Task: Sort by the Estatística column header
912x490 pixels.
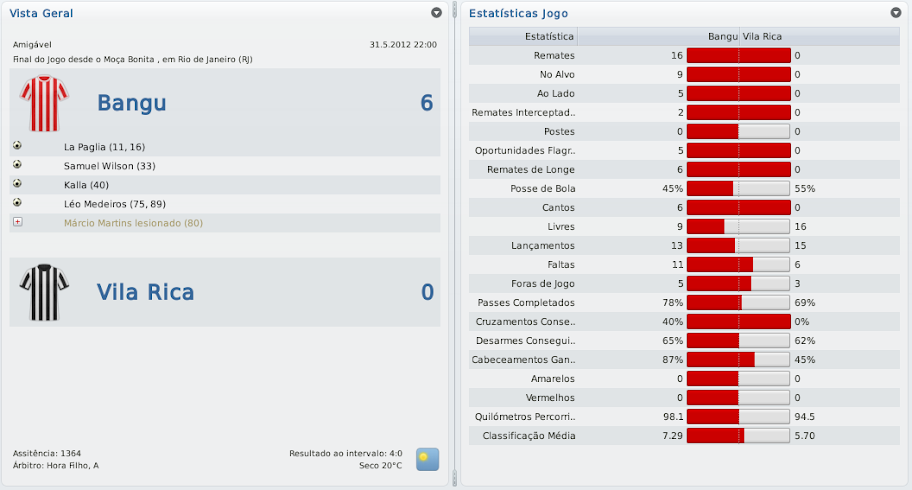Action: click(x=523, y=37)
